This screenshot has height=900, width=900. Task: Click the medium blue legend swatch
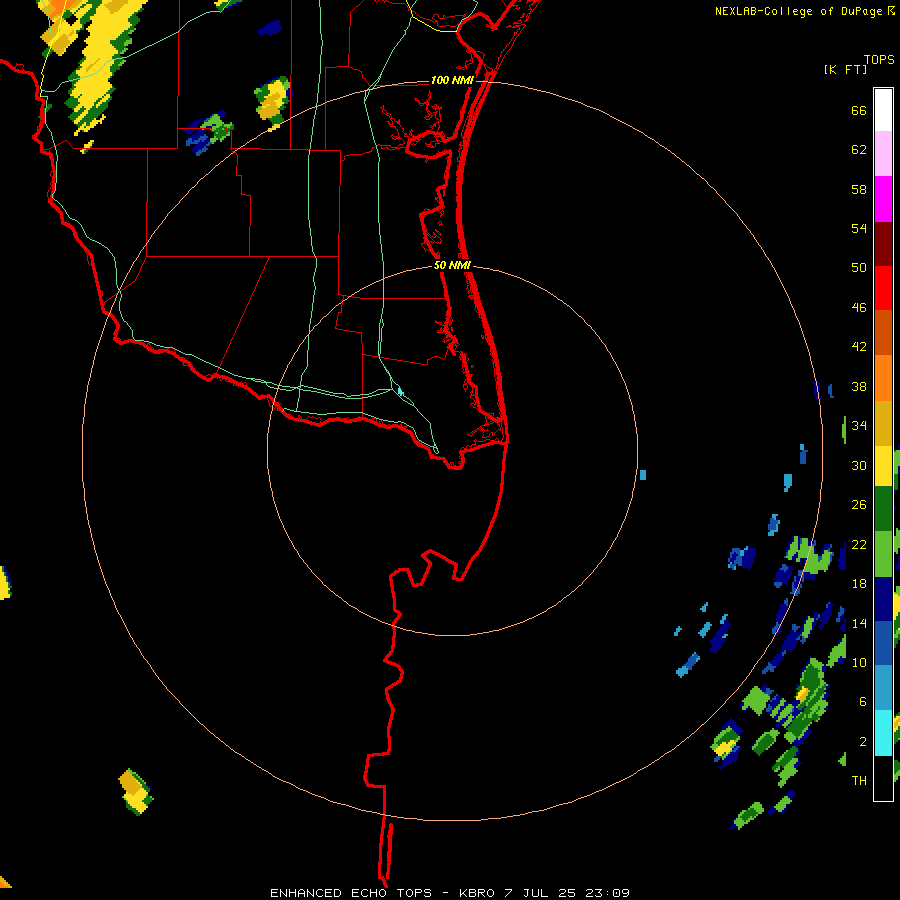click(883, 643)
